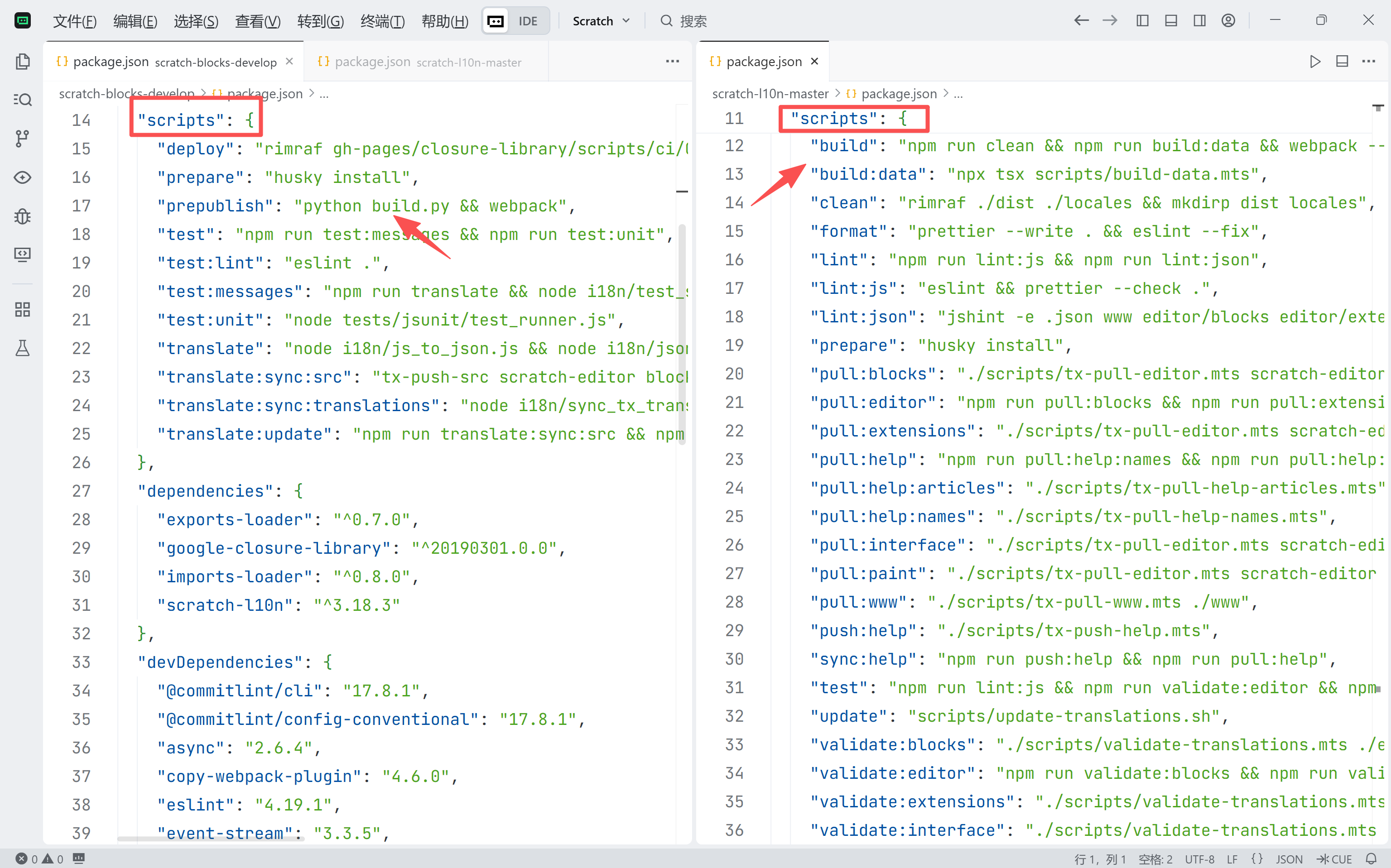Open the Extensions grid icon

22,310
